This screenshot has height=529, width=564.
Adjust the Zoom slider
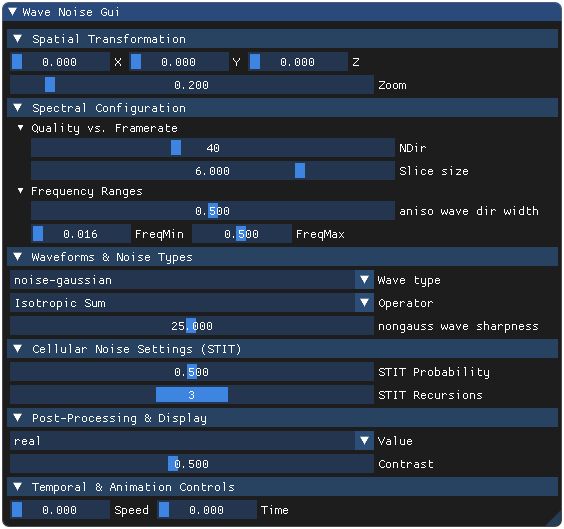click(x=192, y=85)
